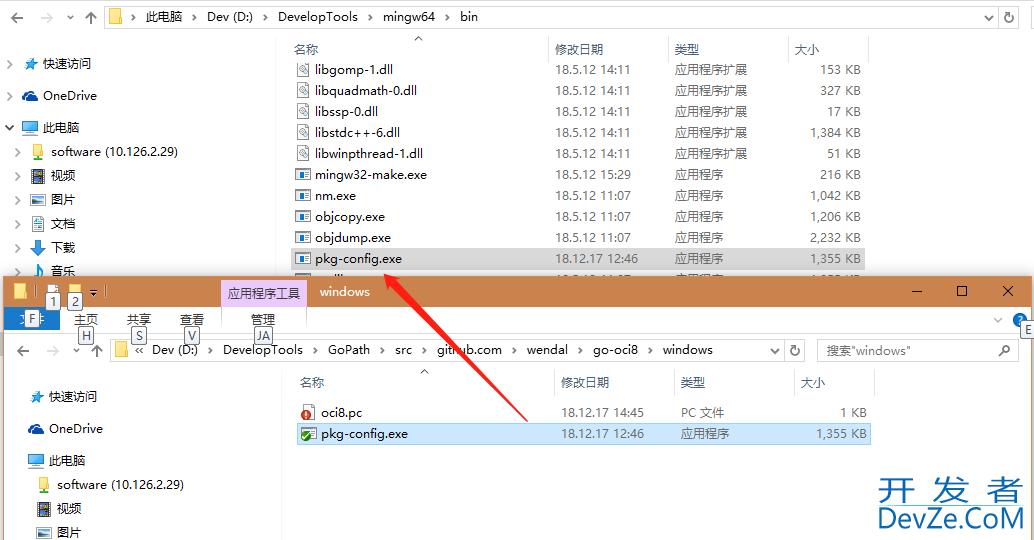1034x540 pixels.
Task: Select libstdc++-6.dll file
Action: click(x=578, y=133)
